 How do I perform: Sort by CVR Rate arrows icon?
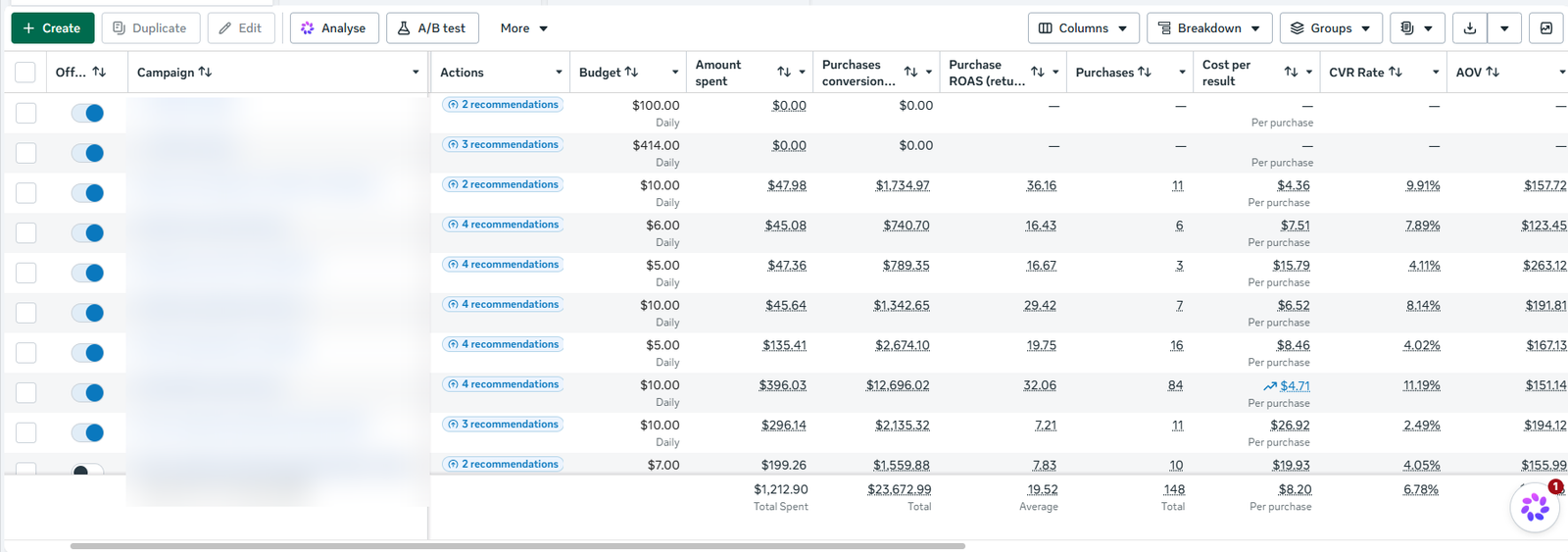pyautogui.click(x=1396, y=73)
